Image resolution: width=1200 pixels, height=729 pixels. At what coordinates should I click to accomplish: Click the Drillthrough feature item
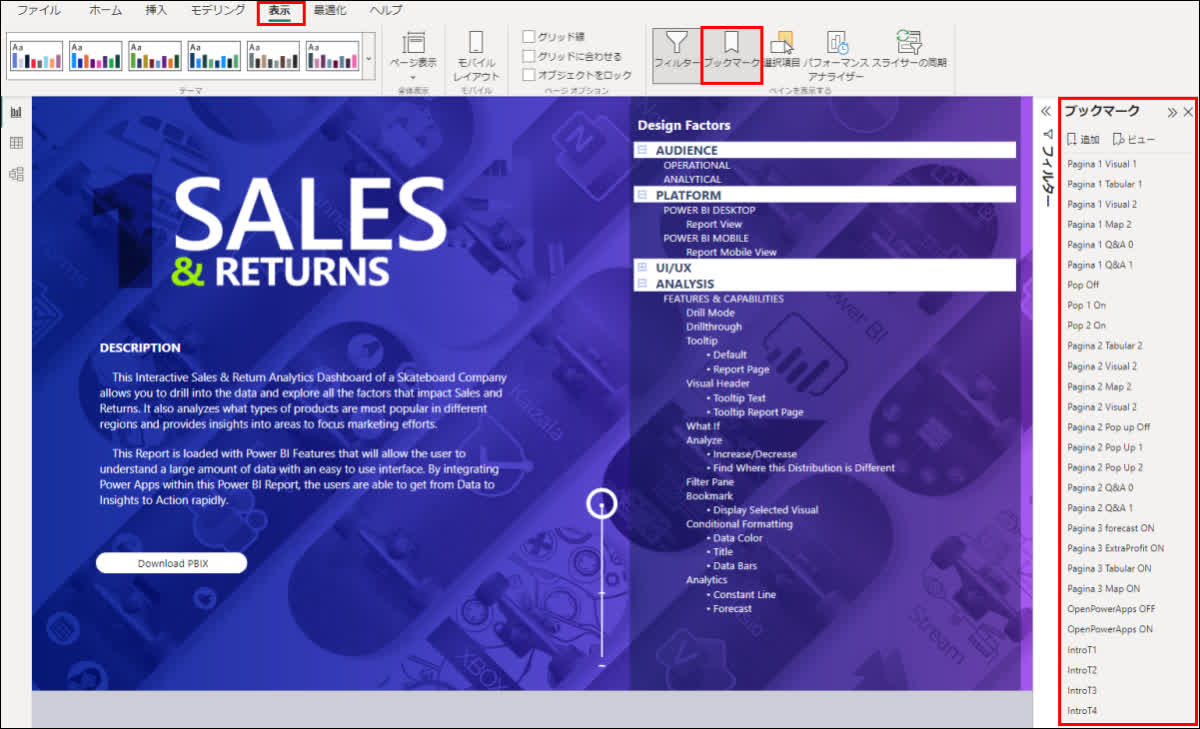tap(714, 327)
